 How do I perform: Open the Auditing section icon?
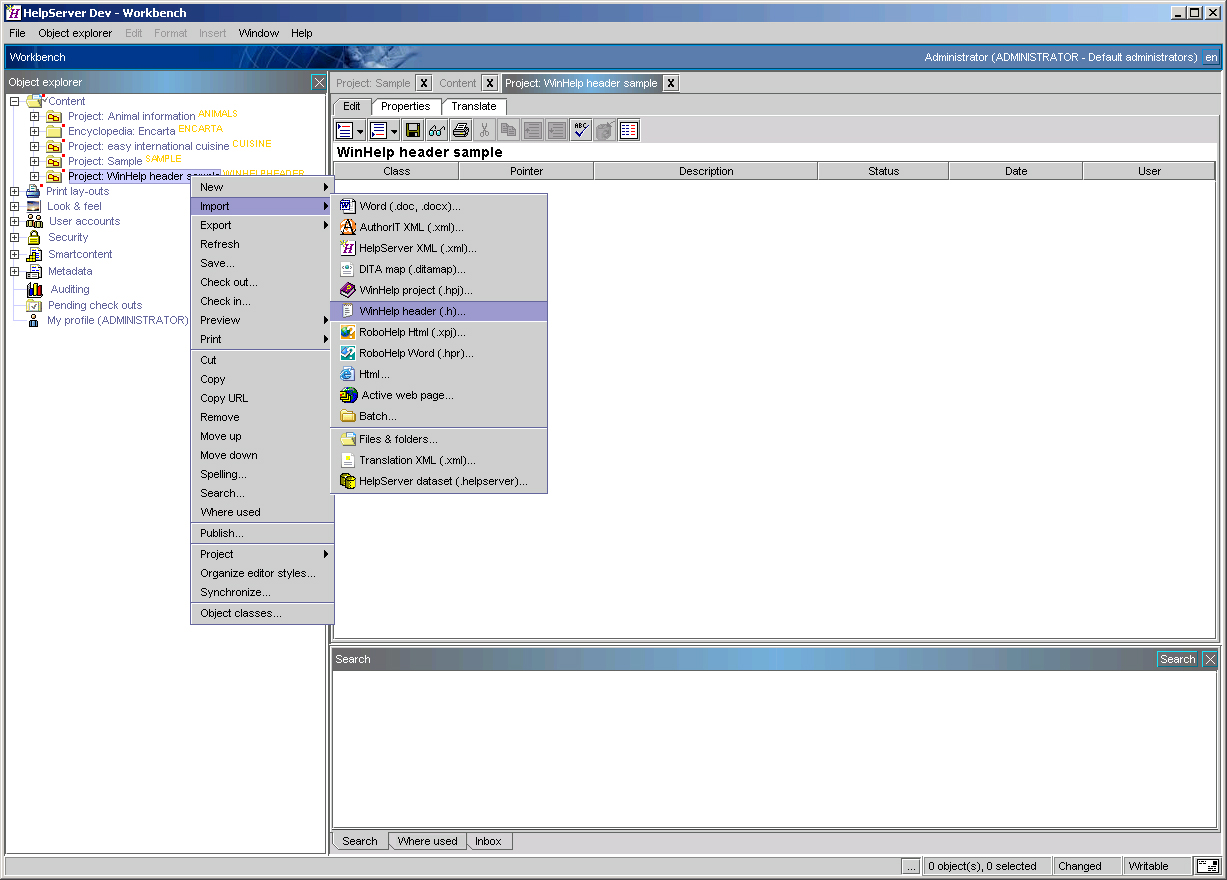click(x=33, y=288)
